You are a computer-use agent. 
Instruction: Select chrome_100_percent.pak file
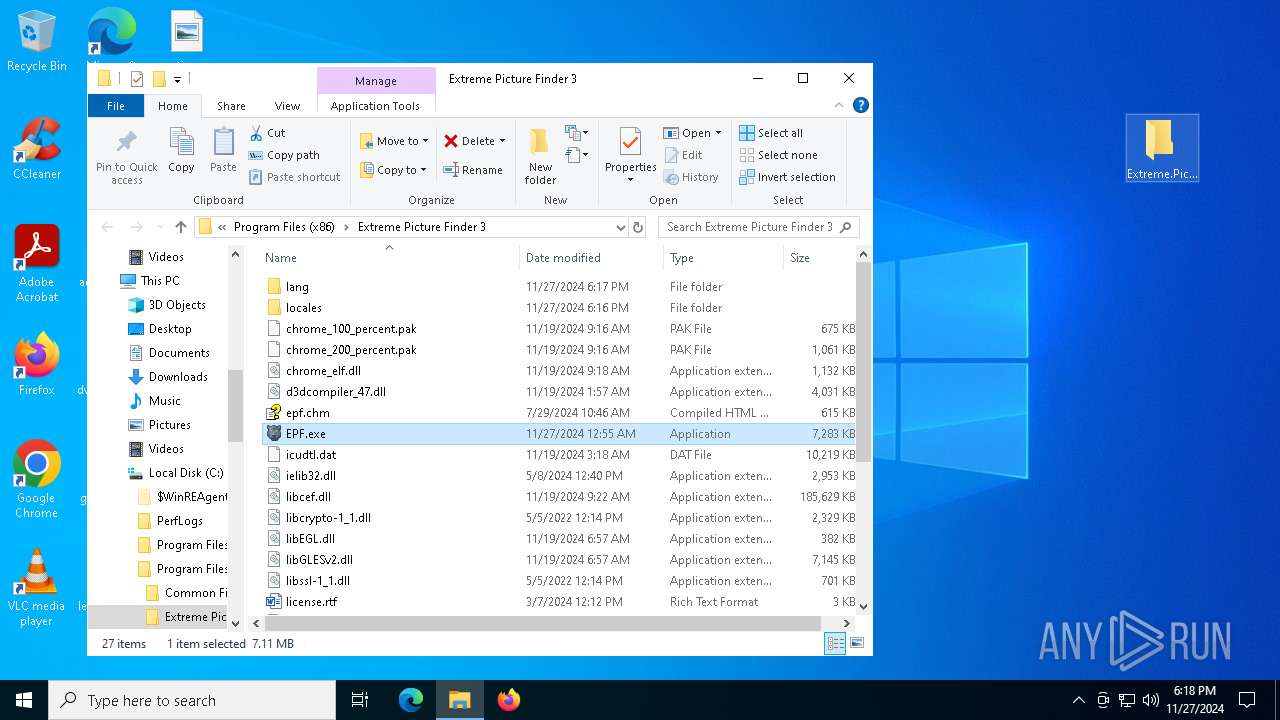(558, 329)
